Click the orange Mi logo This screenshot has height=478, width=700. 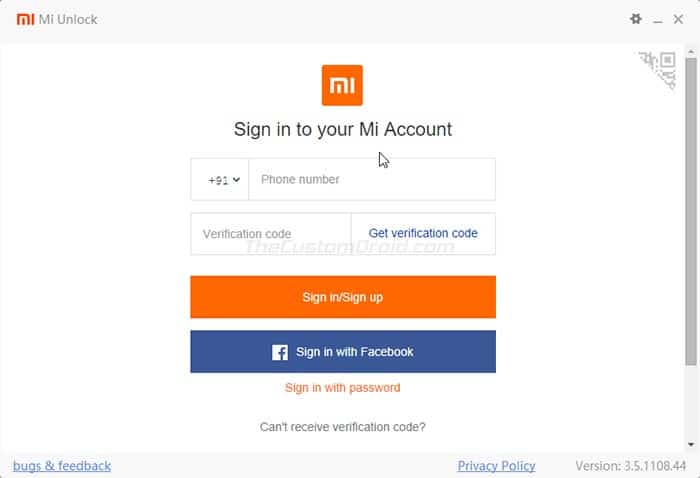pos(342,85)
